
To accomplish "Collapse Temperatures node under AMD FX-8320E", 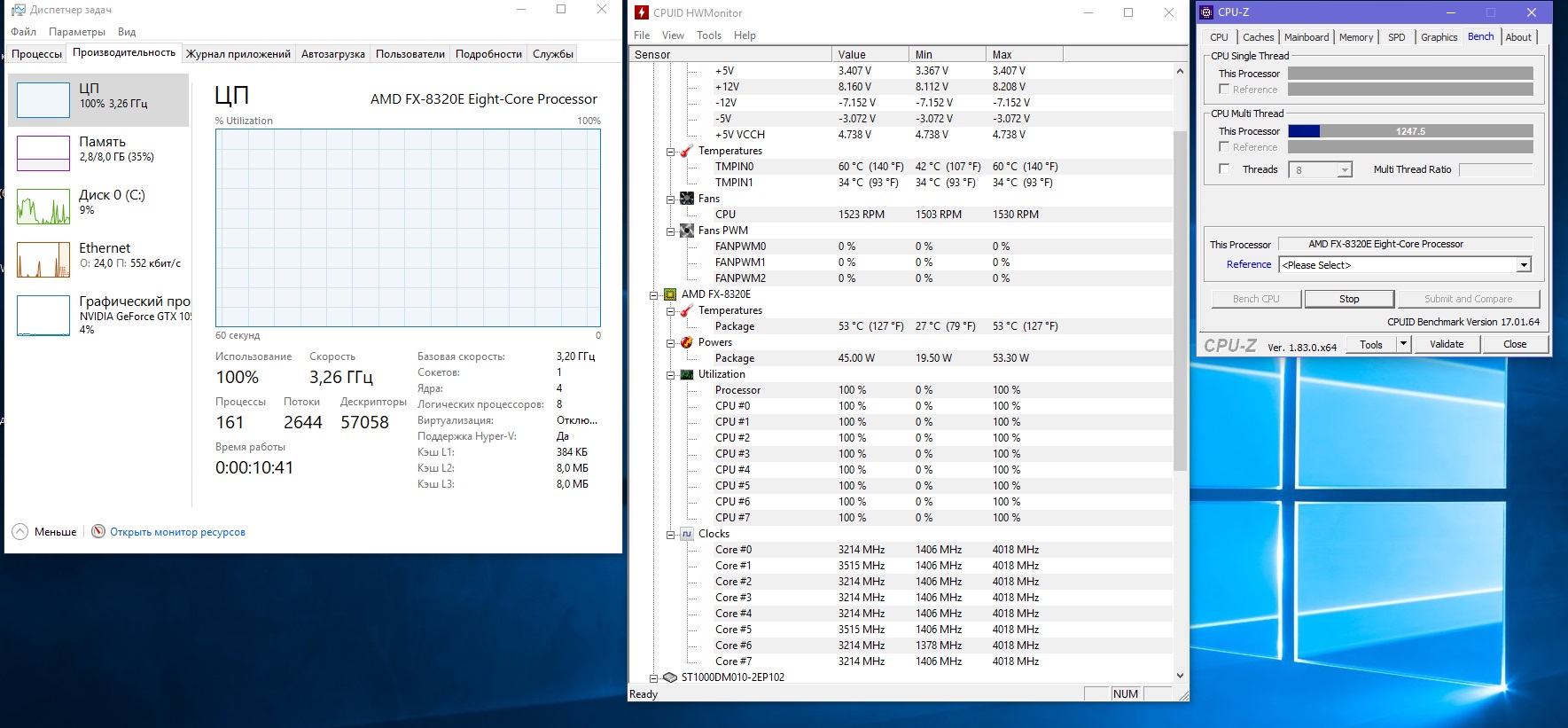I will click(671, 311).
